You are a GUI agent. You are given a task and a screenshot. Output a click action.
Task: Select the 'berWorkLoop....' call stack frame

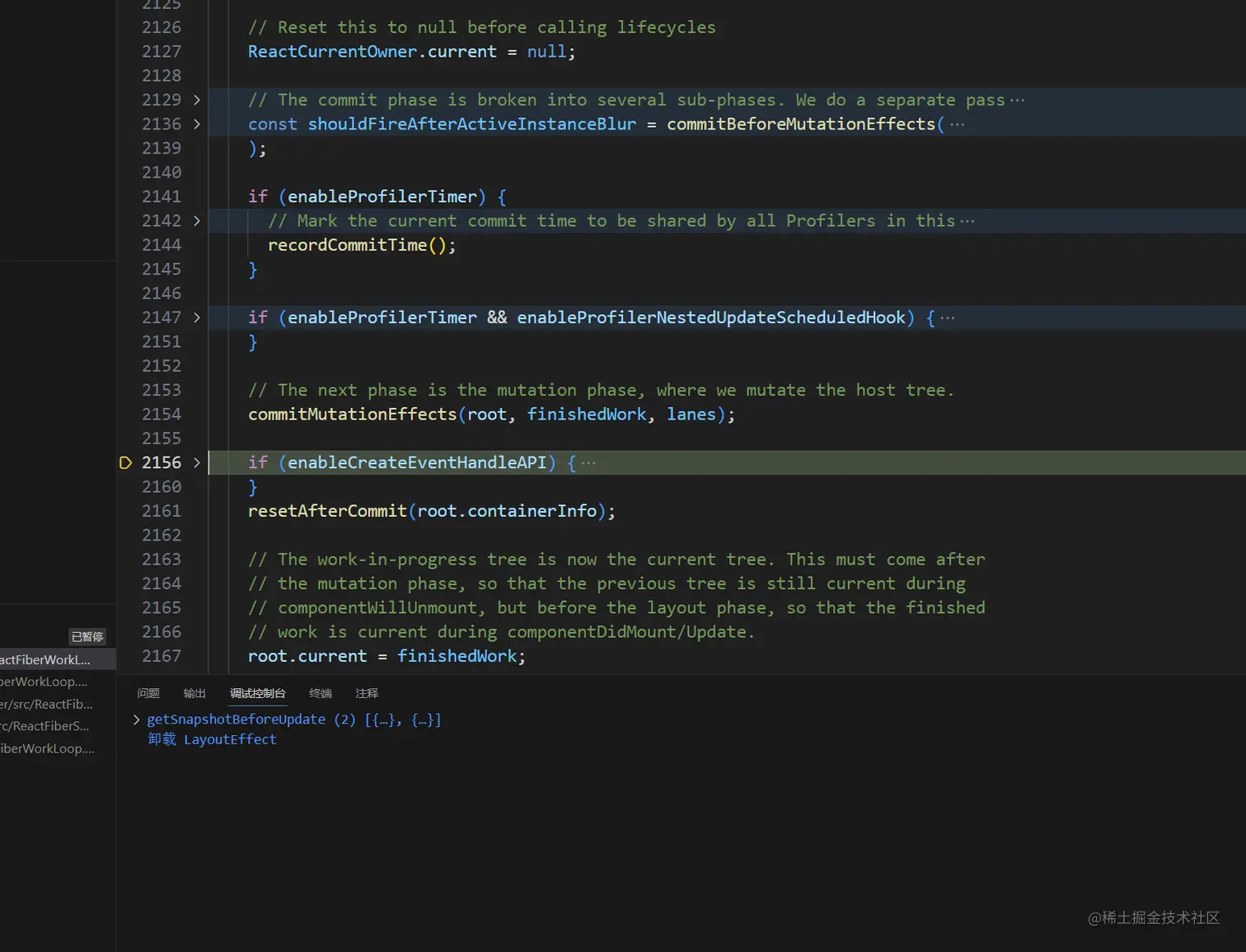[58, 682]
